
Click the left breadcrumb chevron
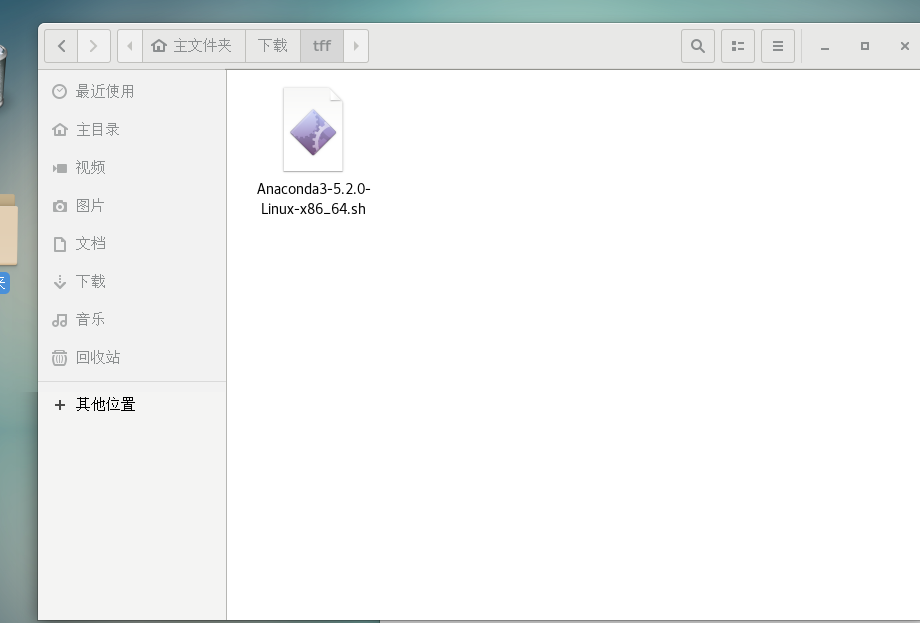click(x=128, y=45)
